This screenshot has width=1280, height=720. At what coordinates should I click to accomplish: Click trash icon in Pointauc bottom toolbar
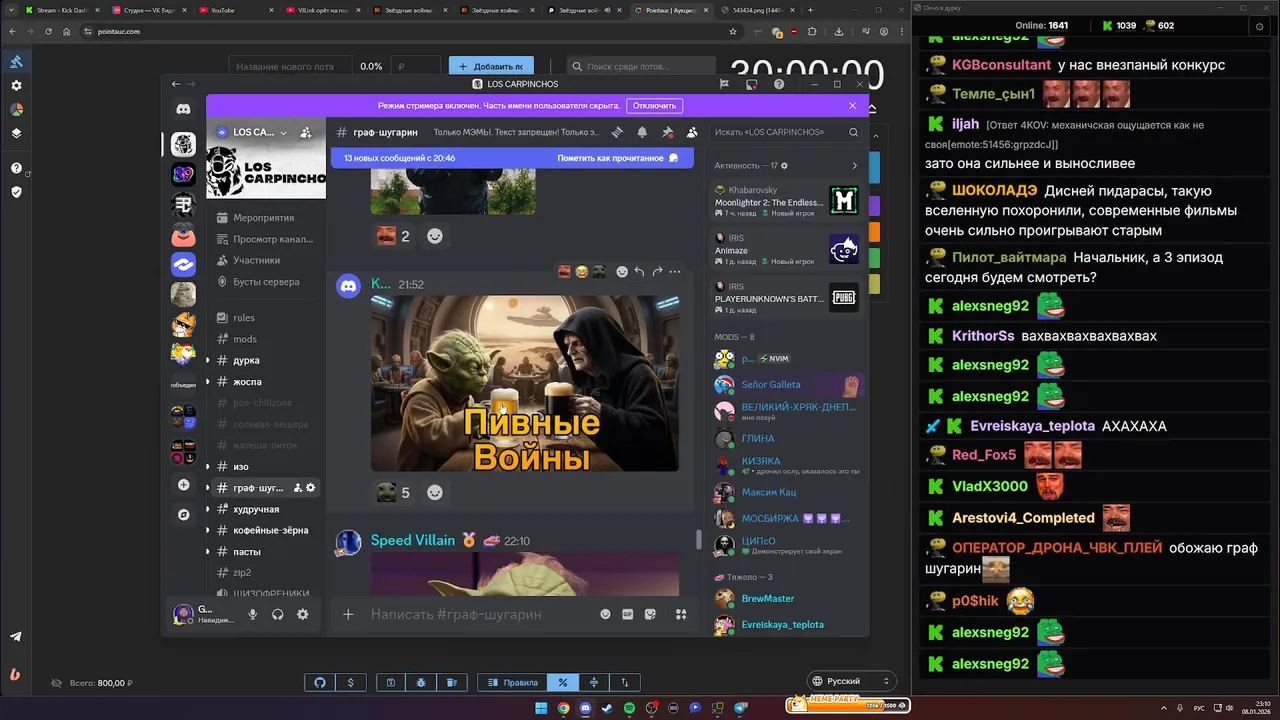[451, 682]
